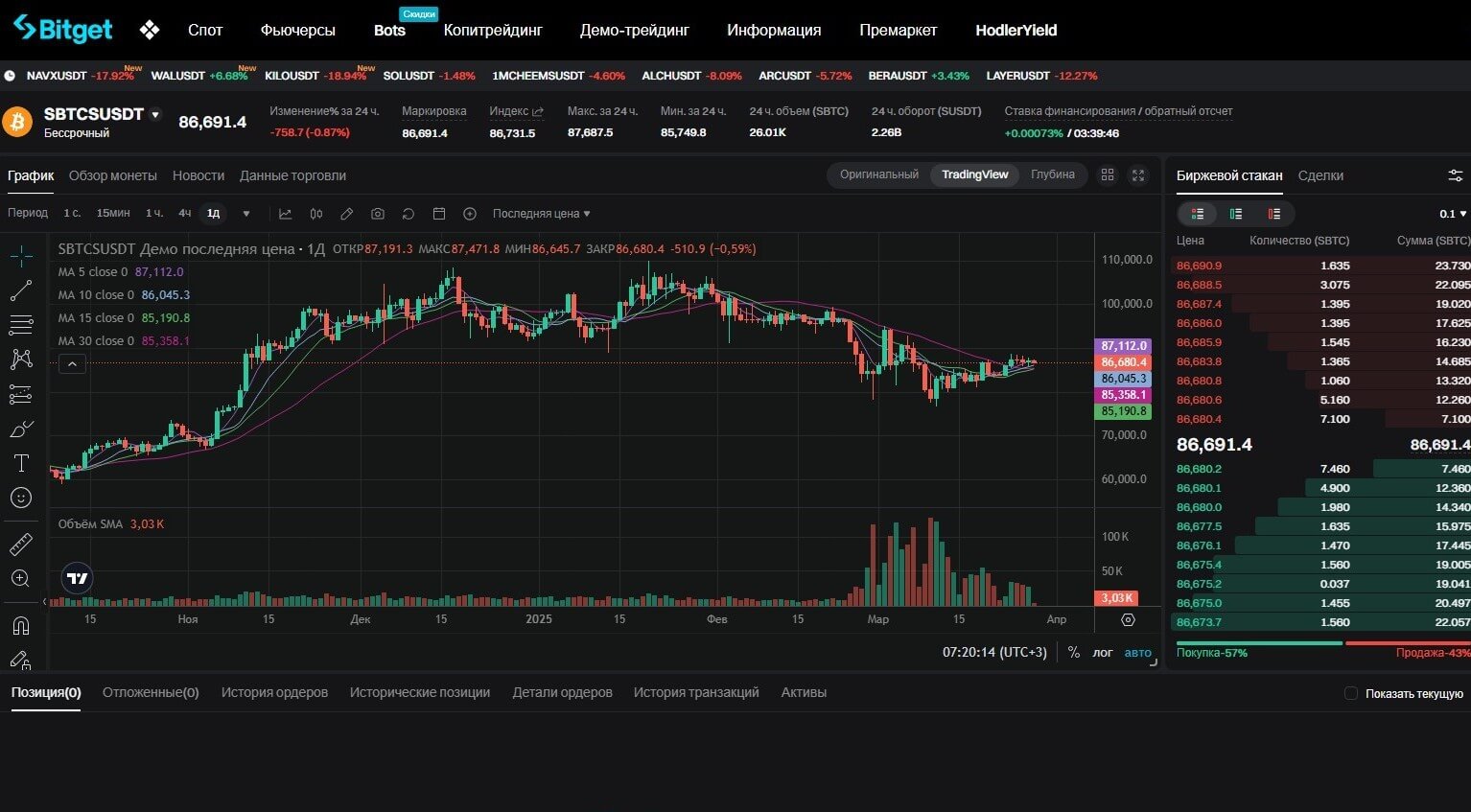Collapse the indicator legend with chevron
The width and height of the screenshot is (1471, 812).
(72, 364)
